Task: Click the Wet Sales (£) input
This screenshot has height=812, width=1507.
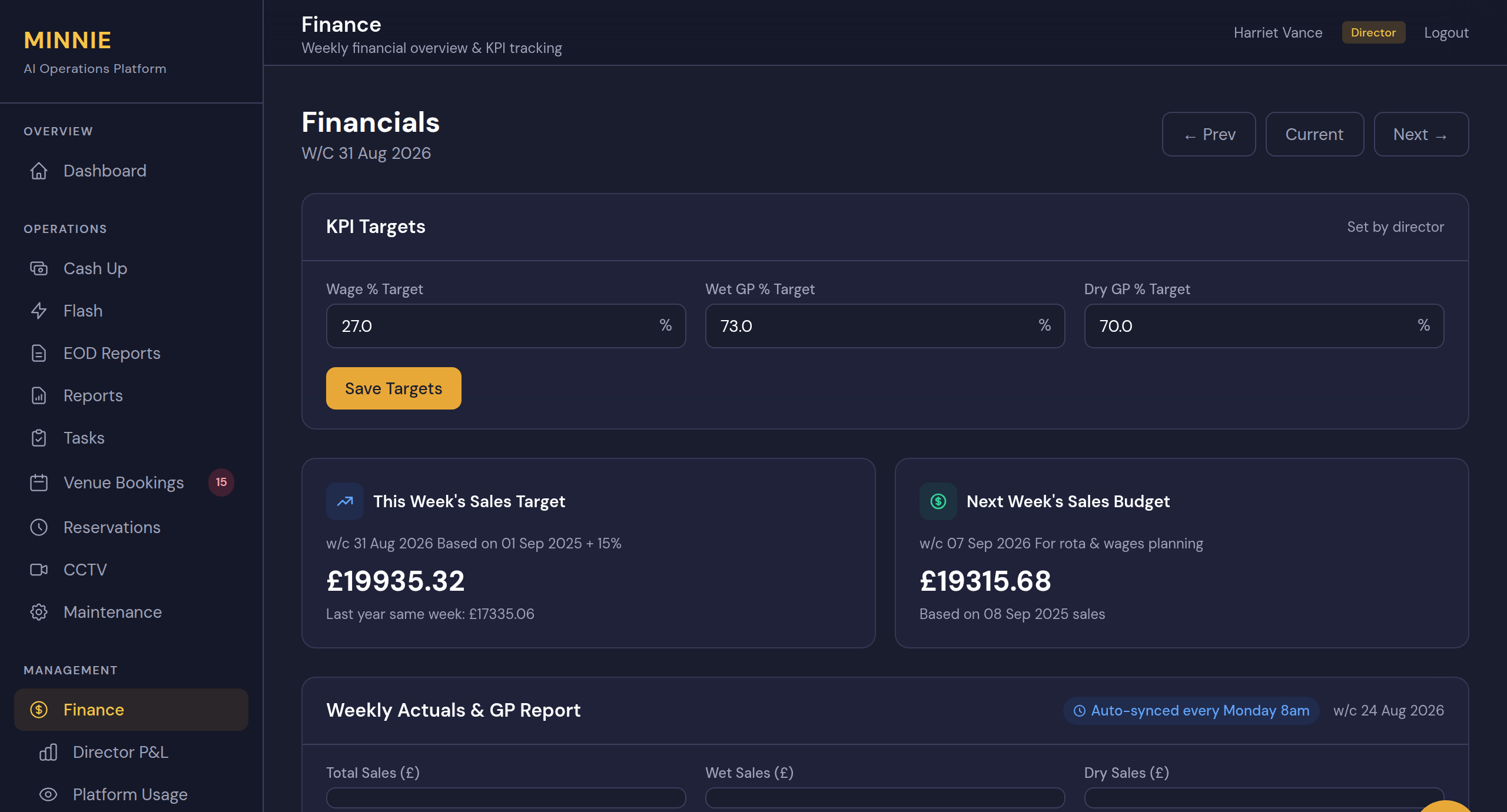Action: click(885, 798)
